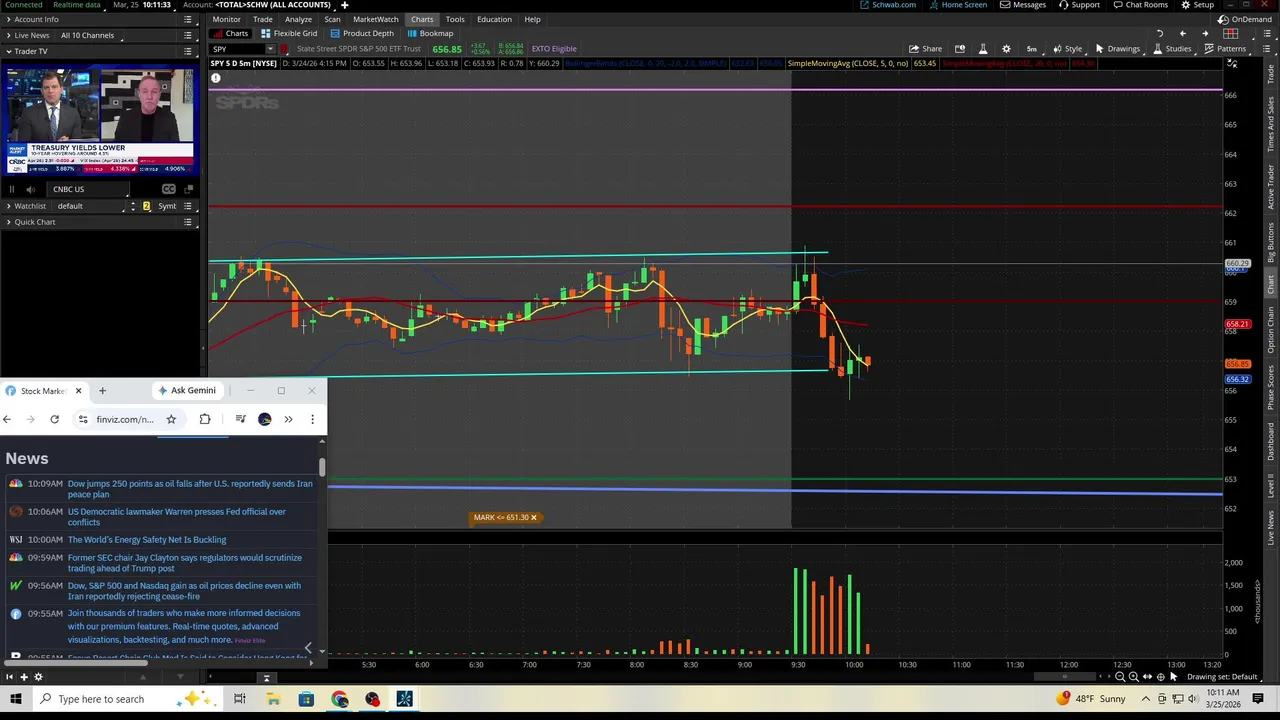Open the Account Info gadget menu icon

[188, 19]
